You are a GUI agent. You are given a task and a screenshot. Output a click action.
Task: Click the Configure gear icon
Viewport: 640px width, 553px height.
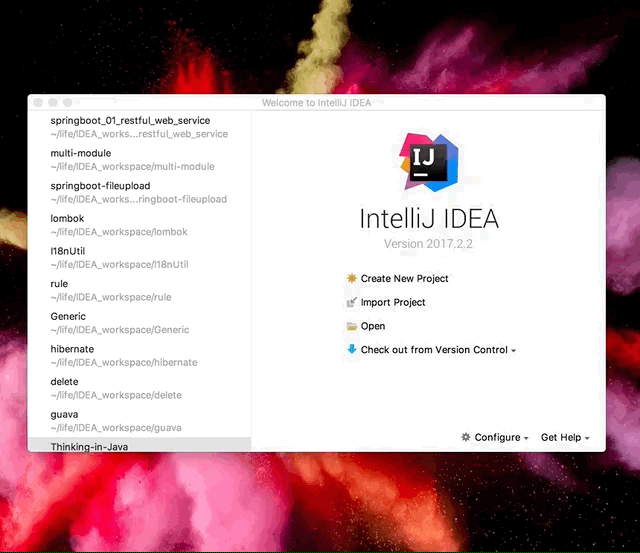click(466, 437)
